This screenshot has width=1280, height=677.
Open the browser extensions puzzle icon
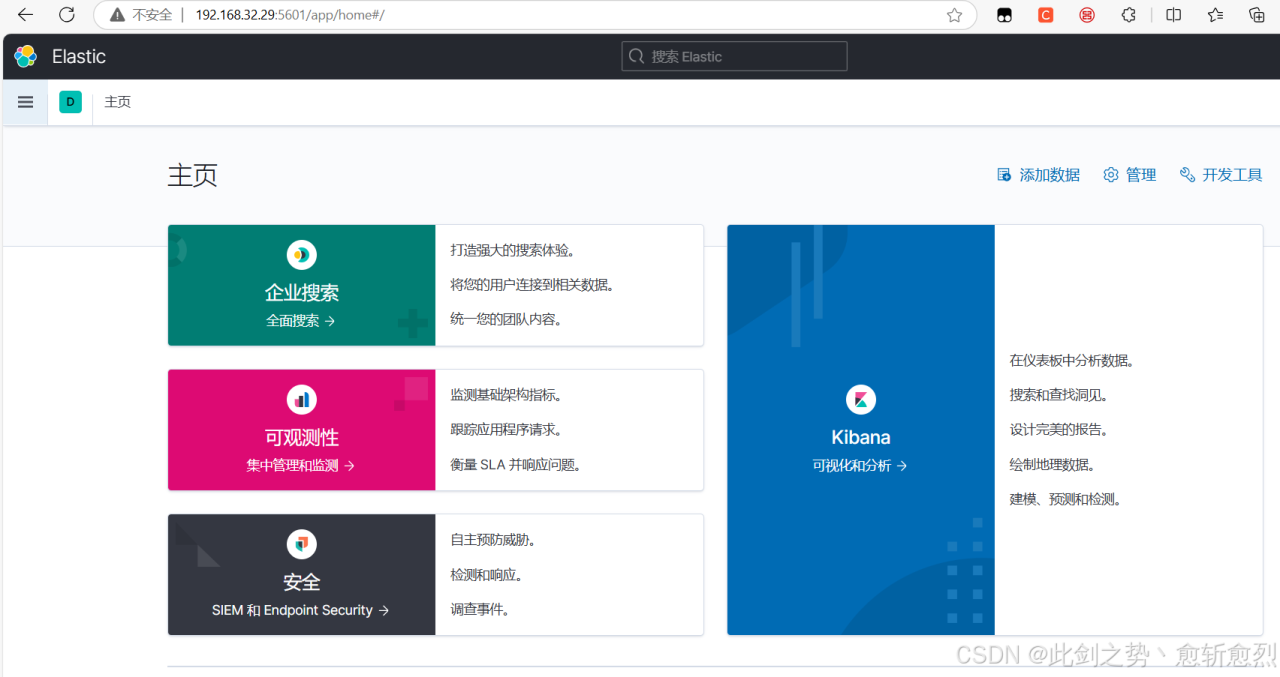(x=1128, y=15)
